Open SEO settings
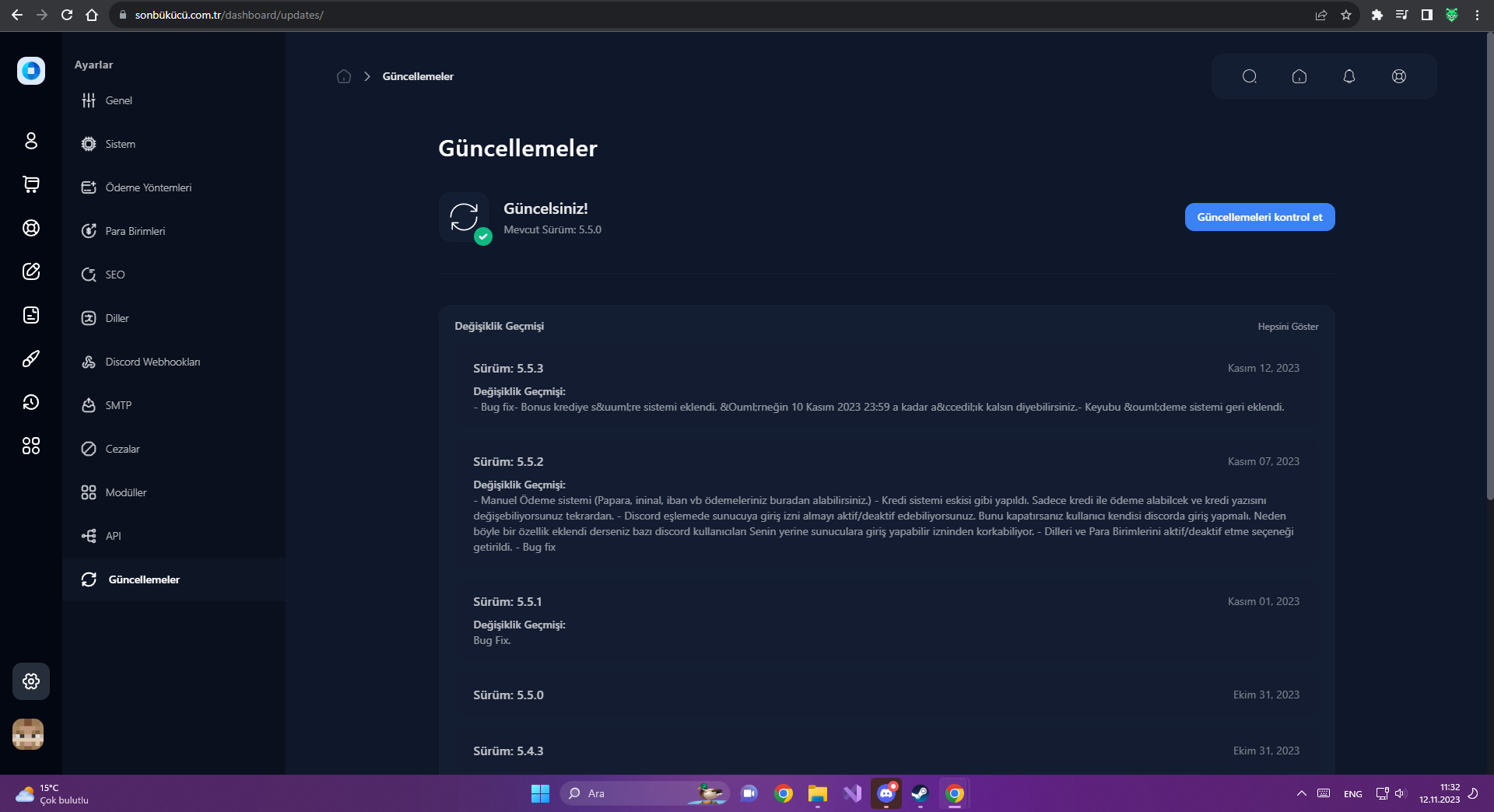 point(174,275)
